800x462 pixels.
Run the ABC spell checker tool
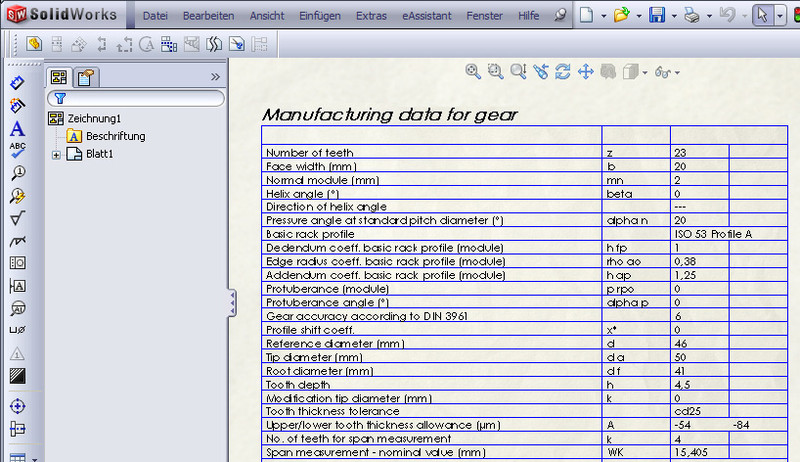(x=17, y=151)
